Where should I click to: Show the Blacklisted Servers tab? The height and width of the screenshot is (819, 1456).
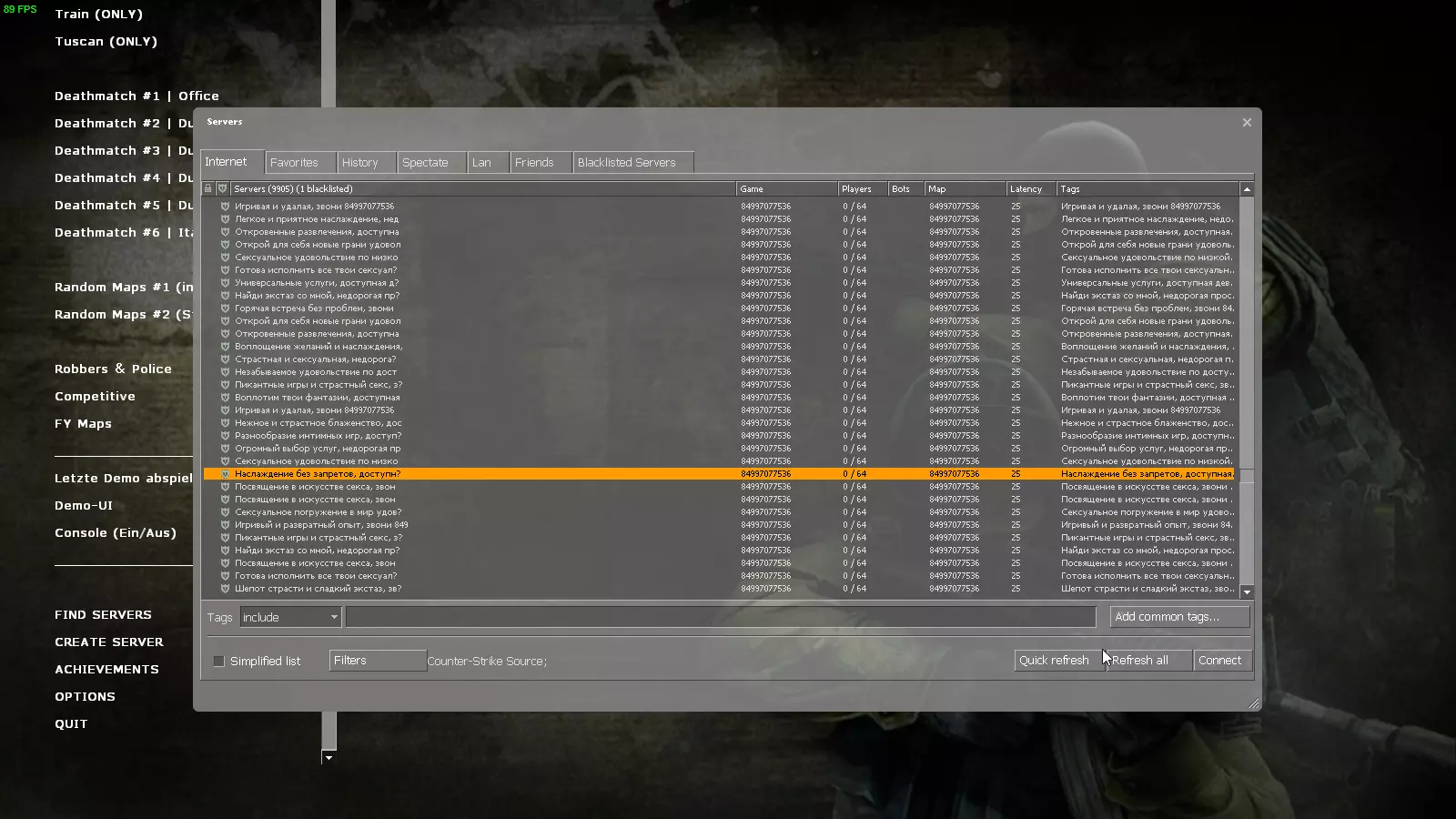[x=633, y=163]
